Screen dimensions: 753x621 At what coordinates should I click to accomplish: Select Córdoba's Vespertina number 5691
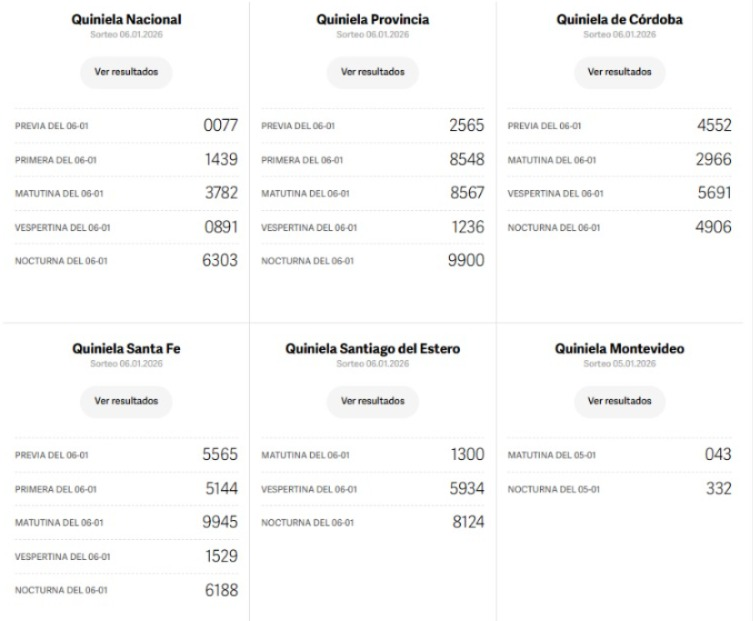pyautogui.click(x=714, y=193)
